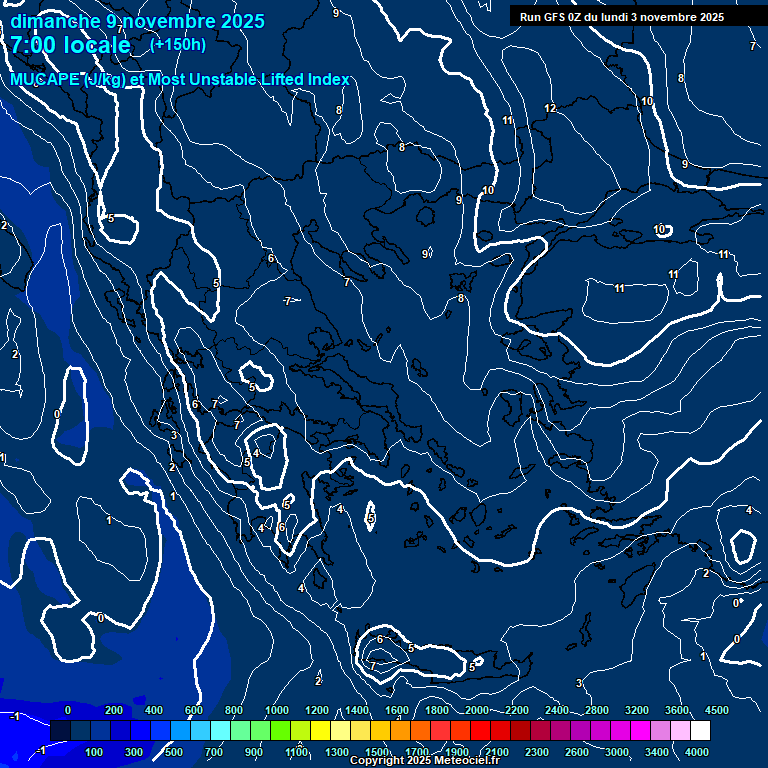The image size is (768, 768).
Task: Click the 'Copyright 2025 Meteociel.fr' text
Action: pyautogui.click(x=425, y=760)
